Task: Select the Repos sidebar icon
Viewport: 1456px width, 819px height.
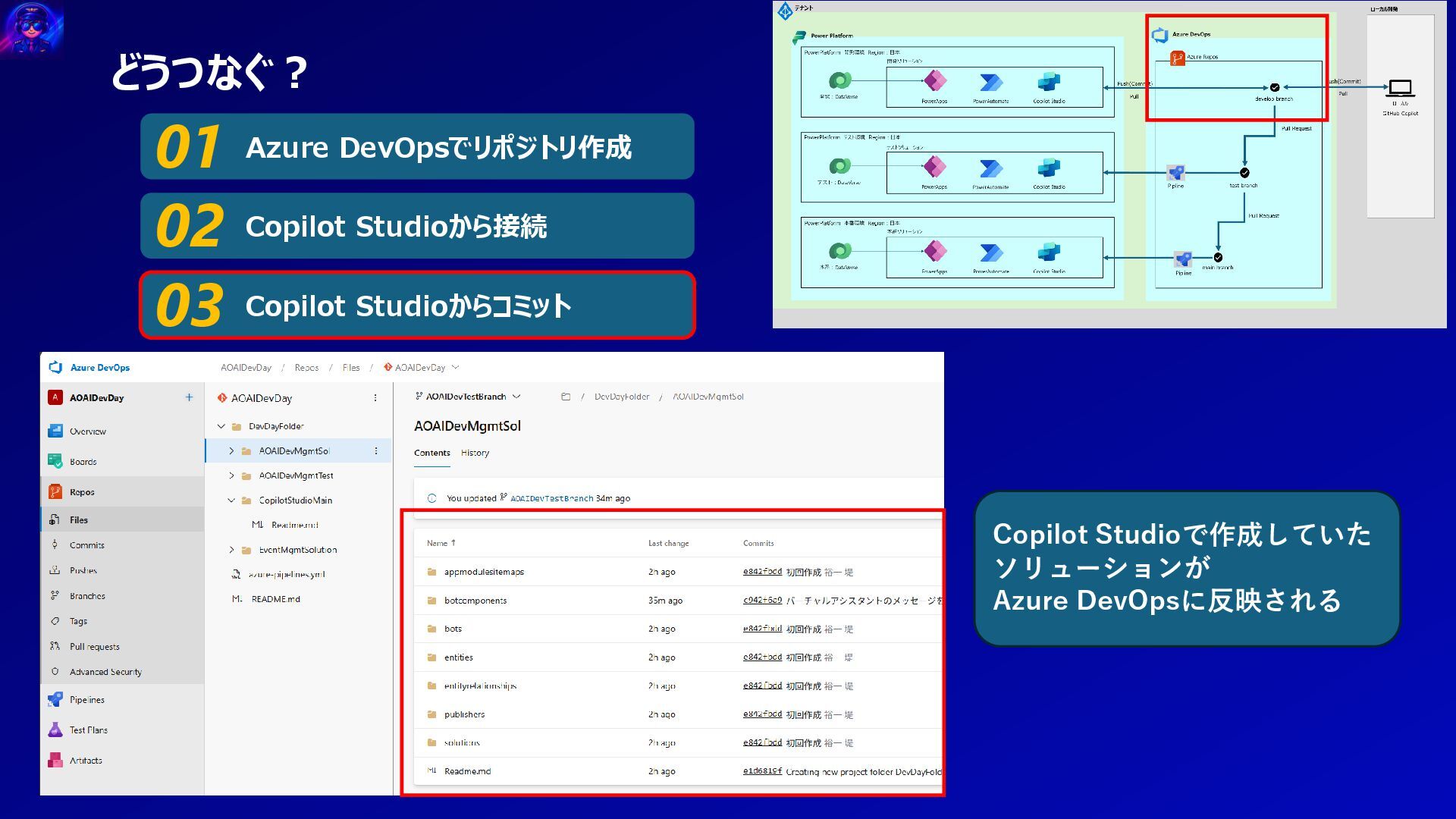Action: click(55, 491)
